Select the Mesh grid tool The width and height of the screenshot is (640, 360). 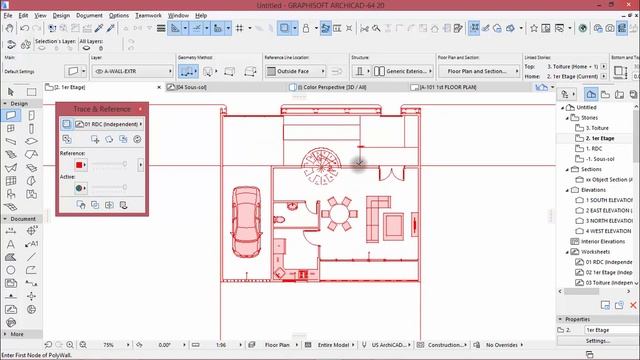coord(11,207)
